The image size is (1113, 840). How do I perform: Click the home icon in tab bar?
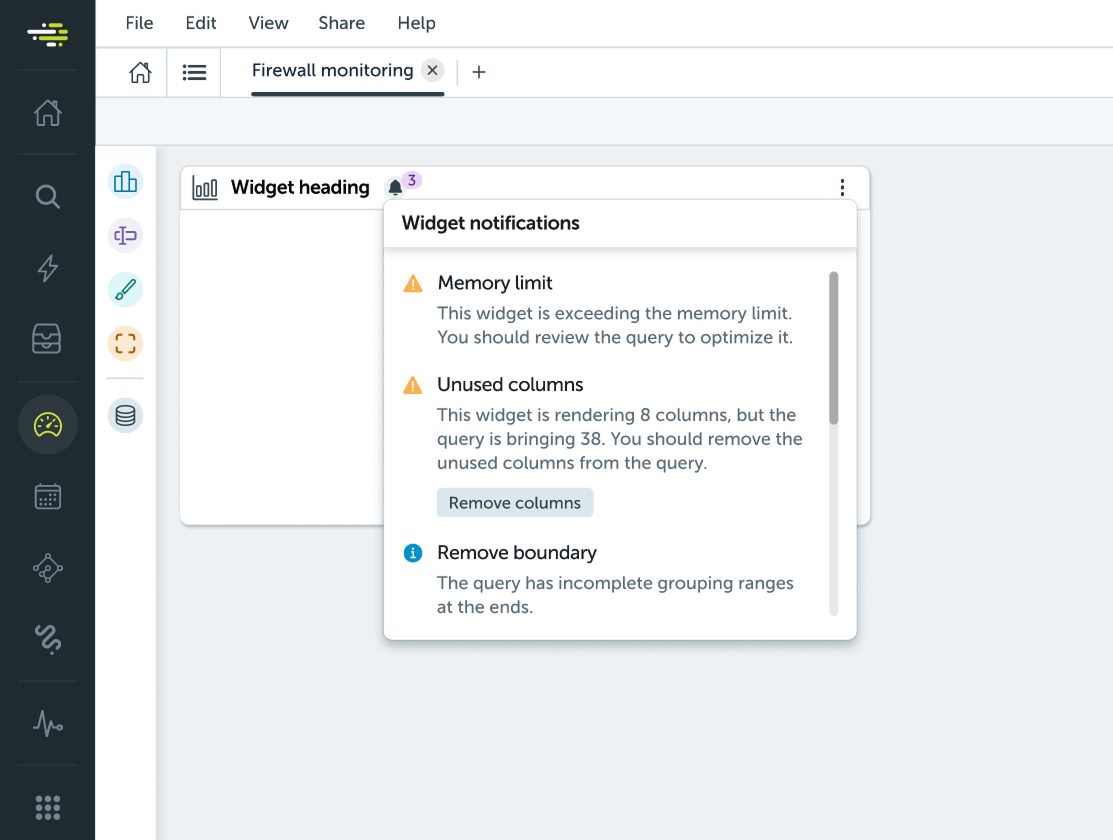click(140, 72)
